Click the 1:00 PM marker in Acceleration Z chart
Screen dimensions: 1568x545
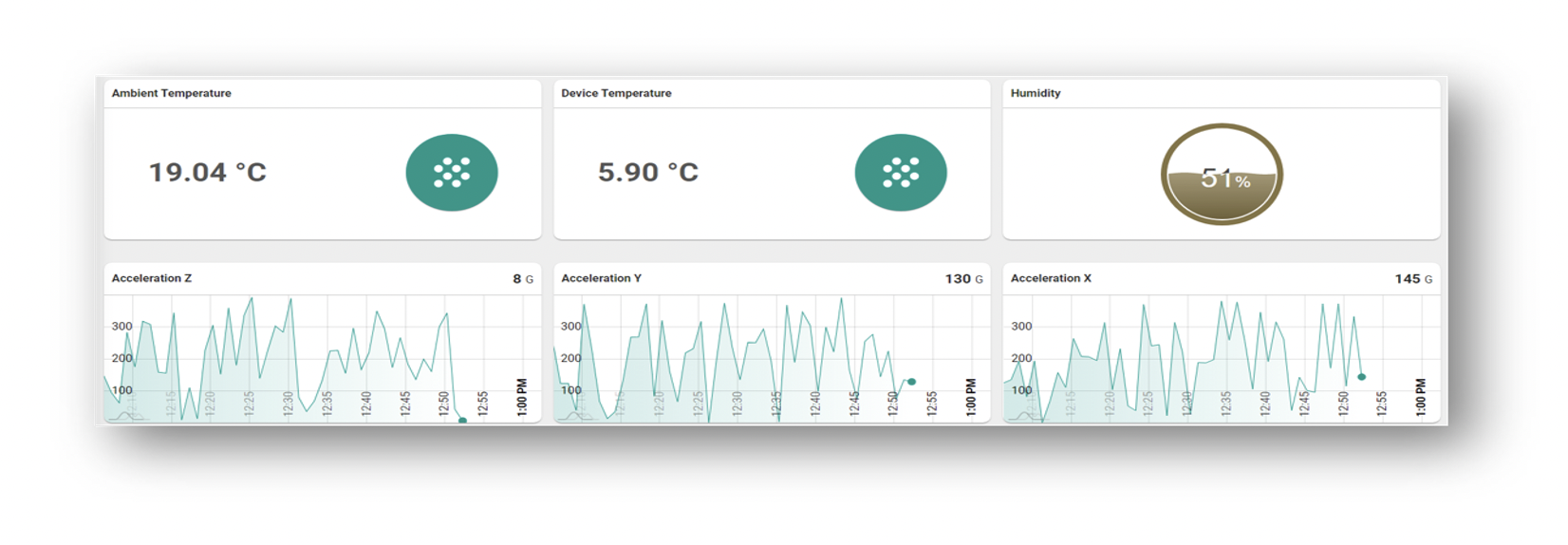coord(522,397)
